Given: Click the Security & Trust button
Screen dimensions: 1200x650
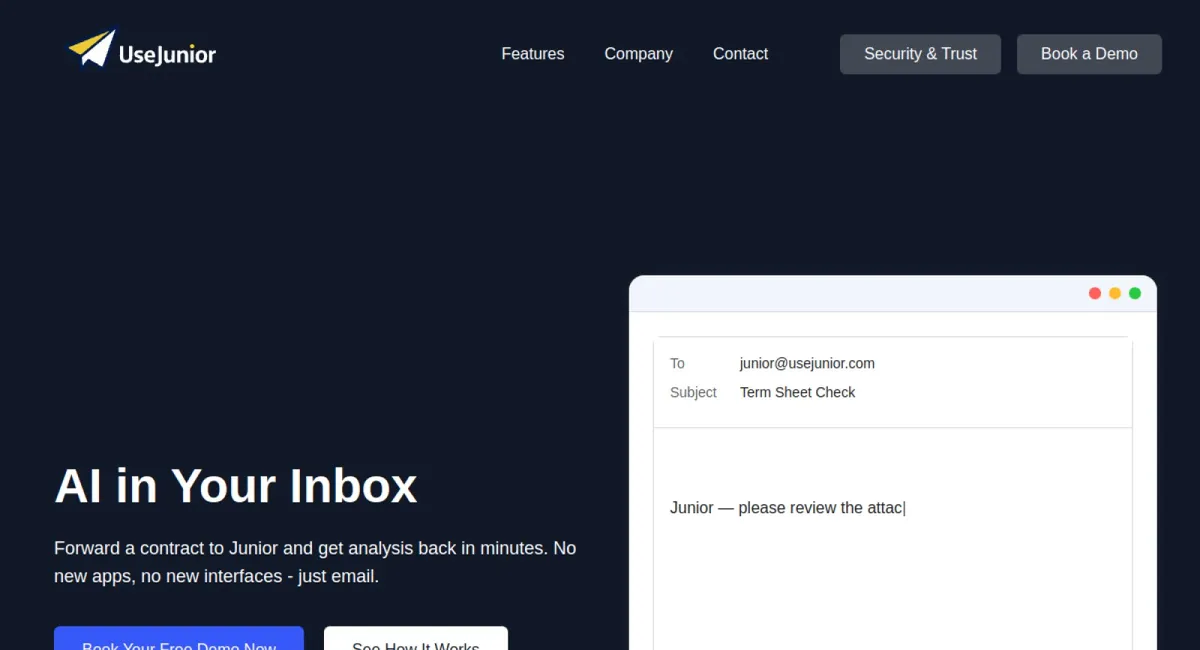Looking at the screenshot, I should [x=920, y=54].
